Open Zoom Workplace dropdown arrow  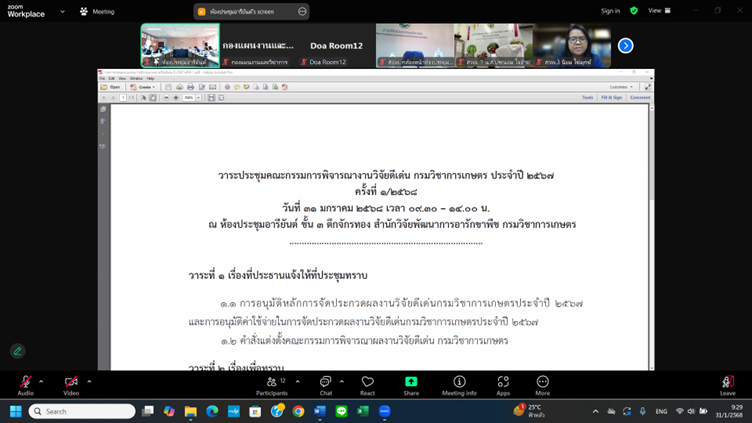62,12
